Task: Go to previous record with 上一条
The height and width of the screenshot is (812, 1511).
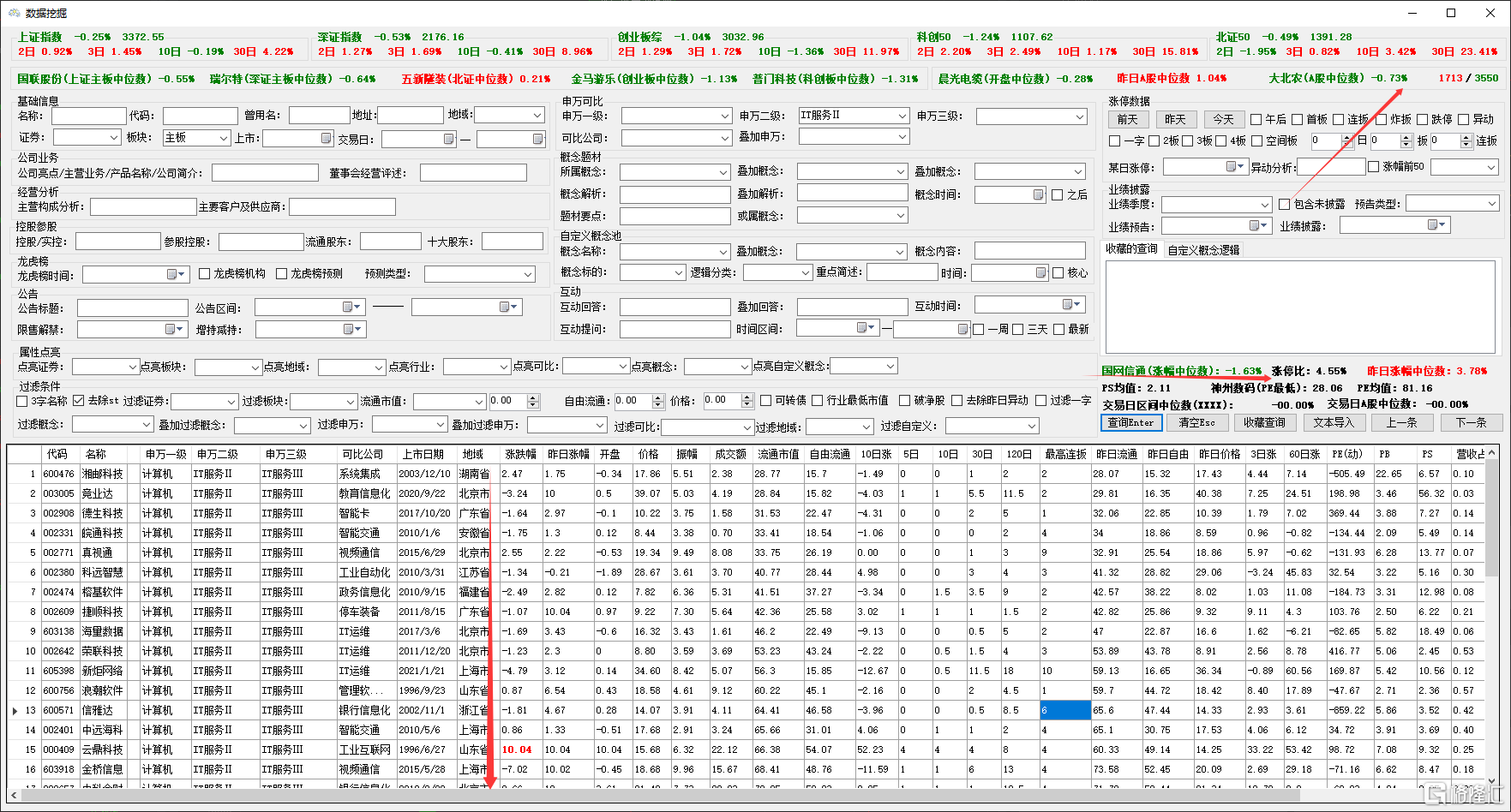Action: point(1401,422)
